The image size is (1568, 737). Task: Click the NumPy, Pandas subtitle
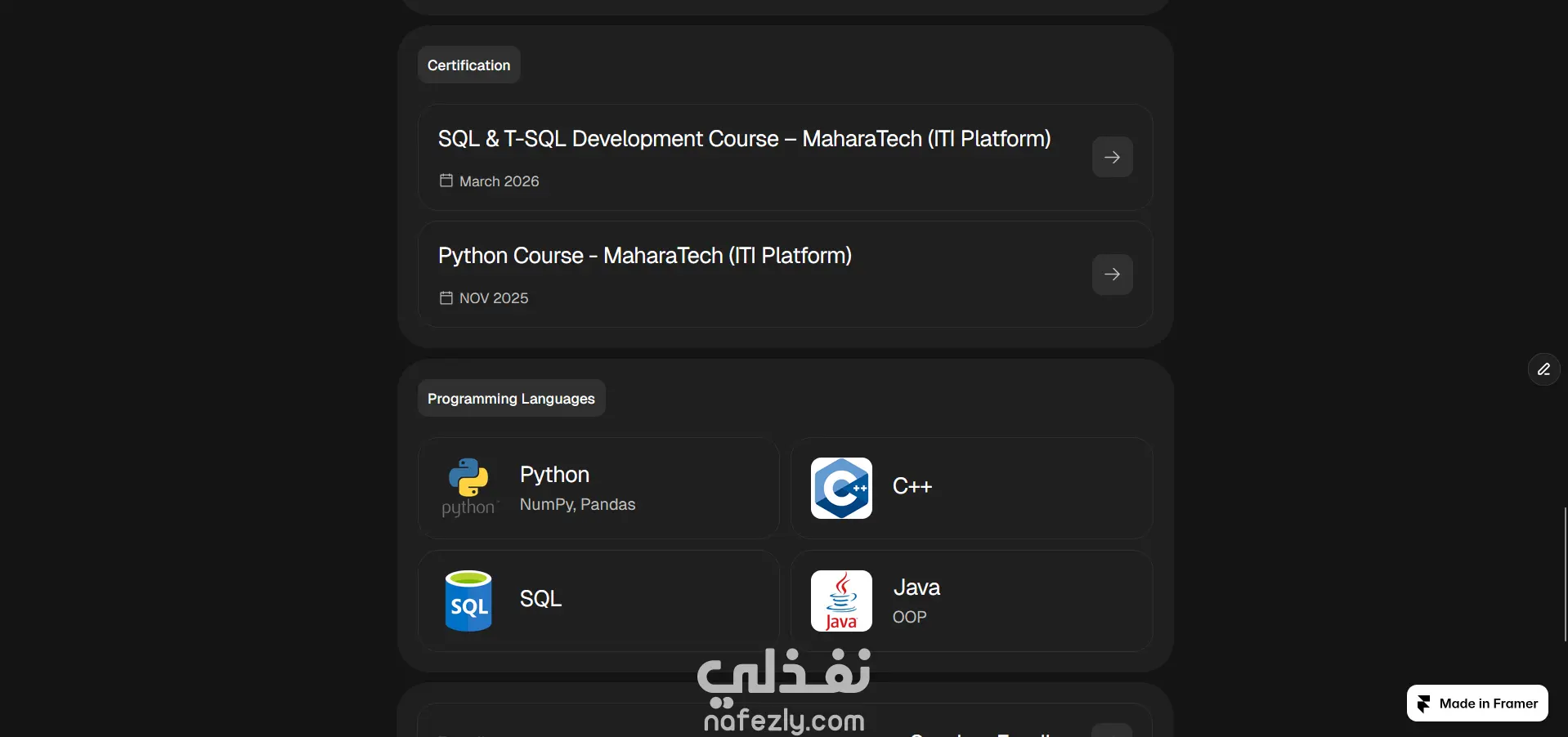tap(577, 505)
